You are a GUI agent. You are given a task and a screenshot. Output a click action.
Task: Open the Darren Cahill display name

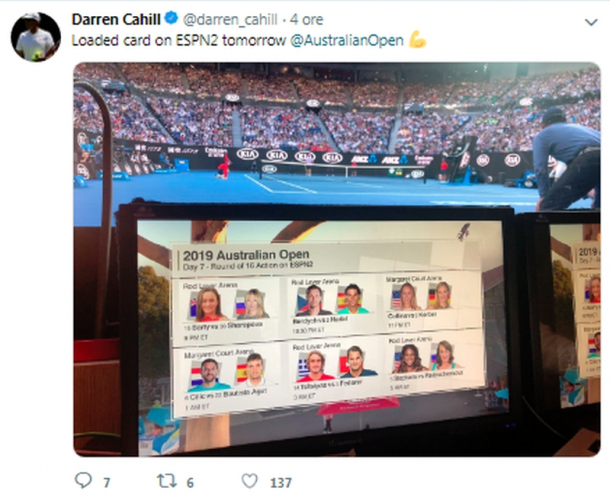[116, 19]
